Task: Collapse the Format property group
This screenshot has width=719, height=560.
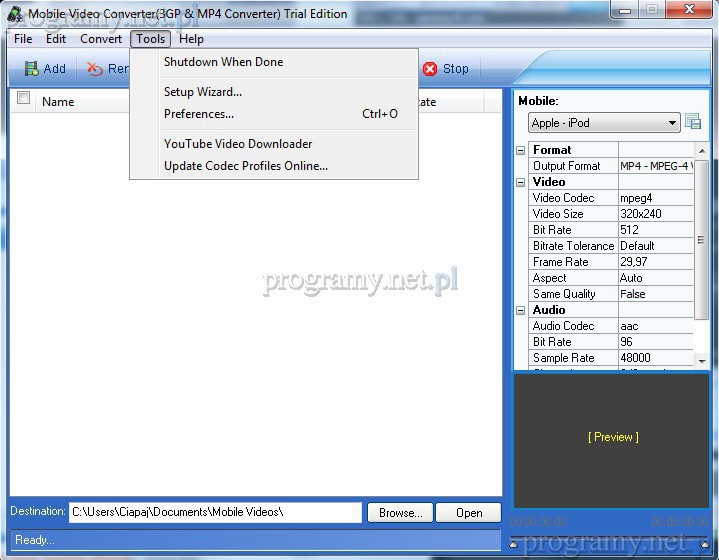Action: coord(521,150)
